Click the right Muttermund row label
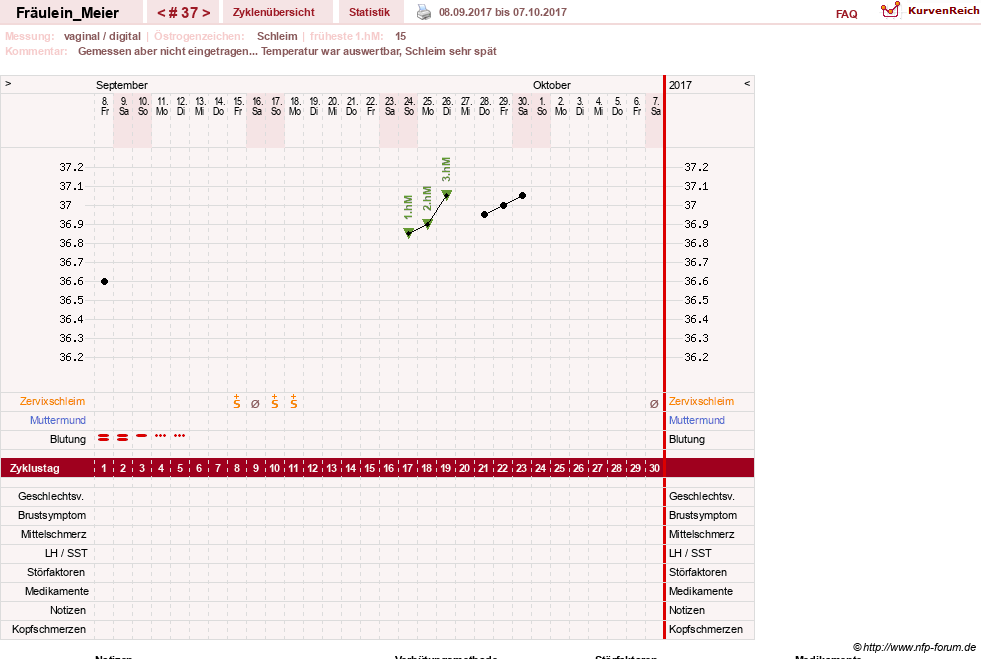The height and width of the screenshot is (659, 981). pyautogui.click(x=697, y=420)
